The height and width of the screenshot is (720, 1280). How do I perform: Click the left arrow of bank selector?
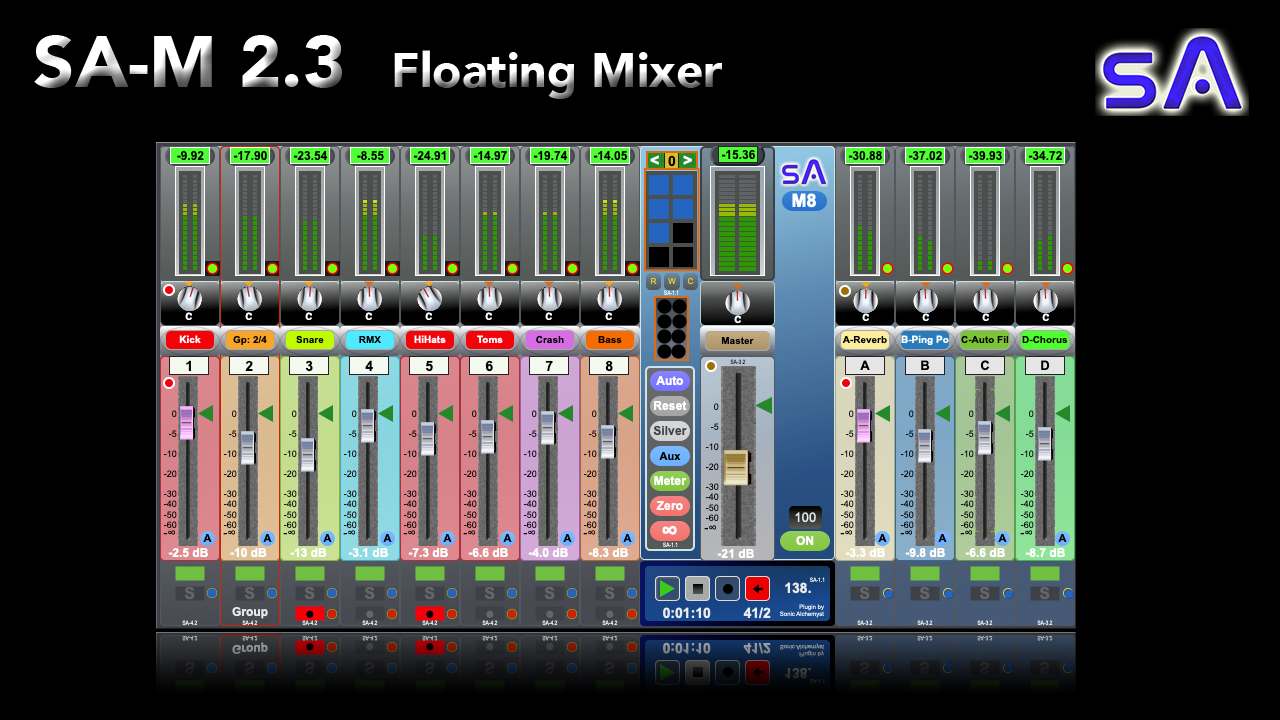tap(654, 160)
